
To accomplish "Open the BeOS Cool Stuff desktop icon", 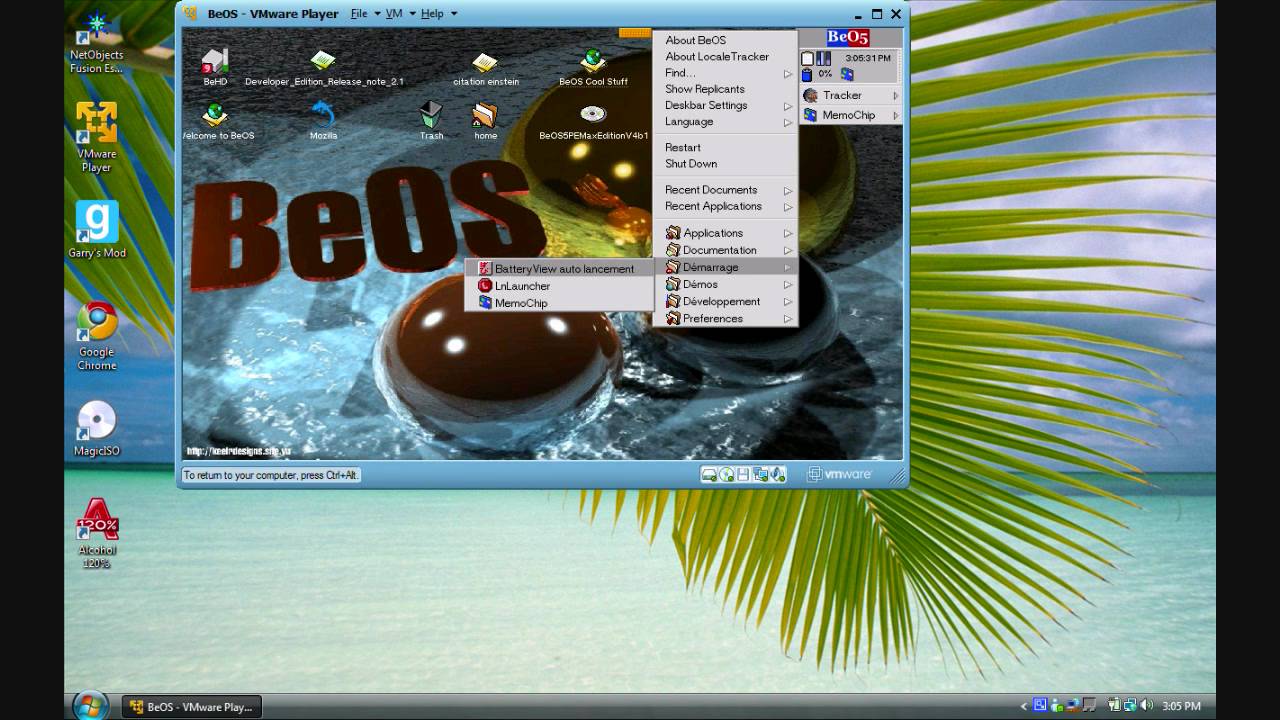I will coord(593,61).
